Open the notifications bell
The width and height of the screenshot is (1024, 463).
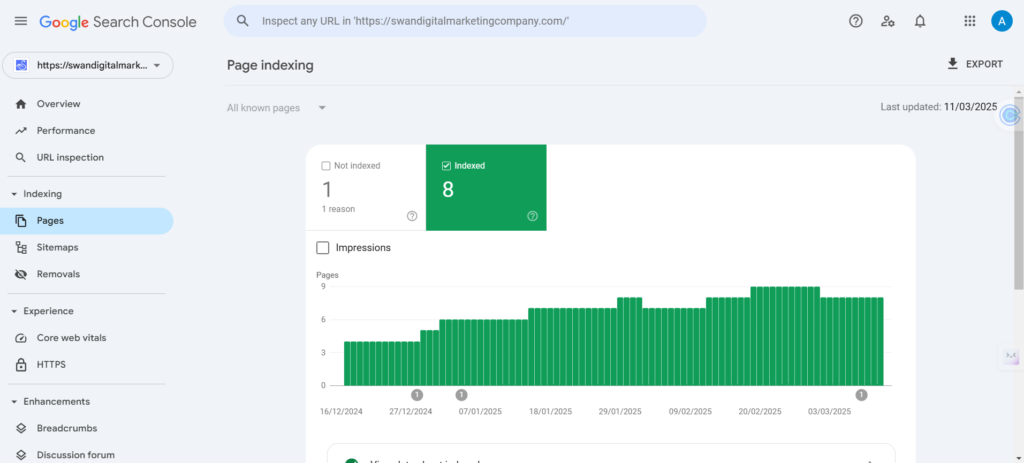pos(920,21)
